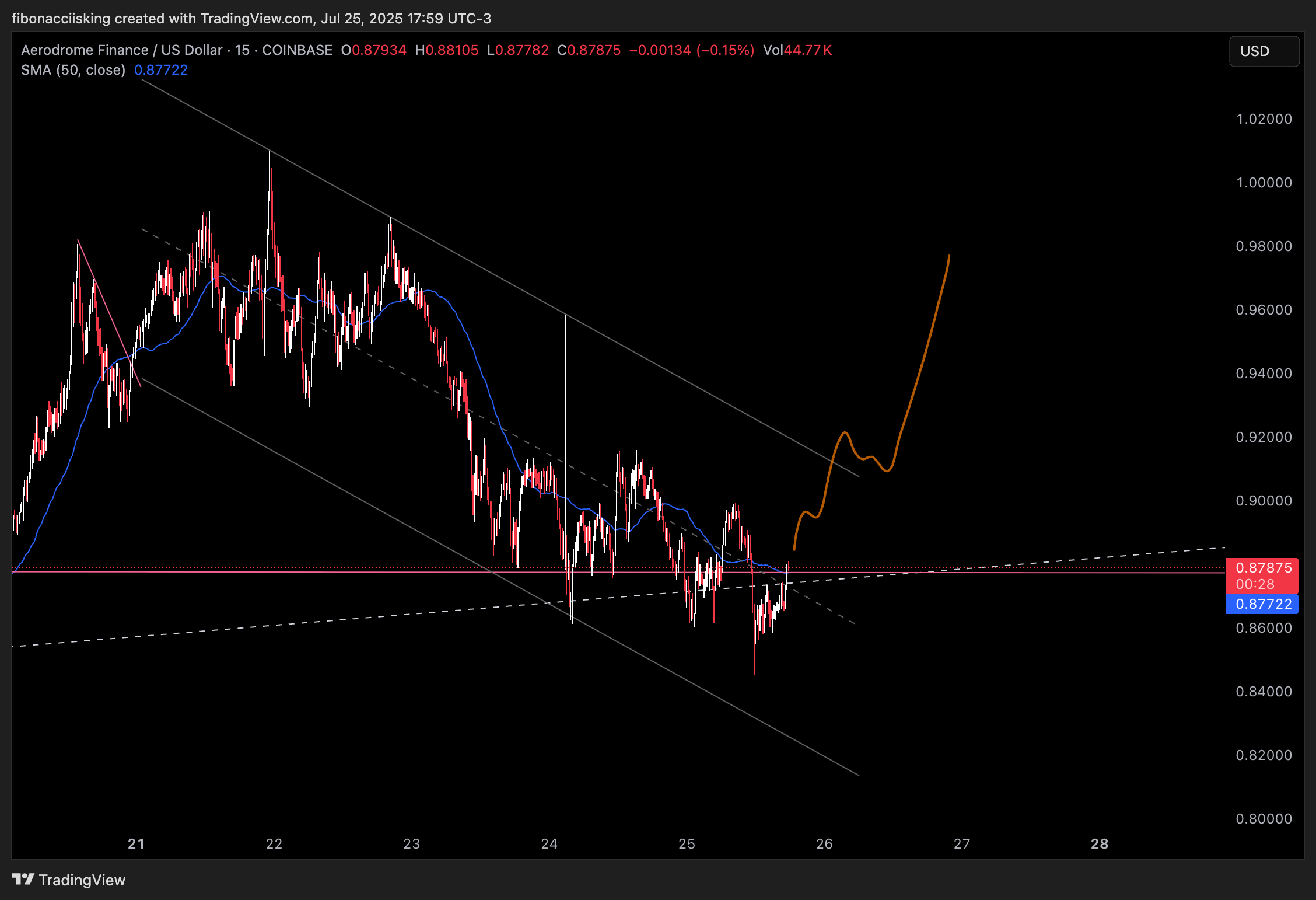Click the 1.02000 price axis label
The width and height of the screenshot is (1316, 900).
(1264, 119)
